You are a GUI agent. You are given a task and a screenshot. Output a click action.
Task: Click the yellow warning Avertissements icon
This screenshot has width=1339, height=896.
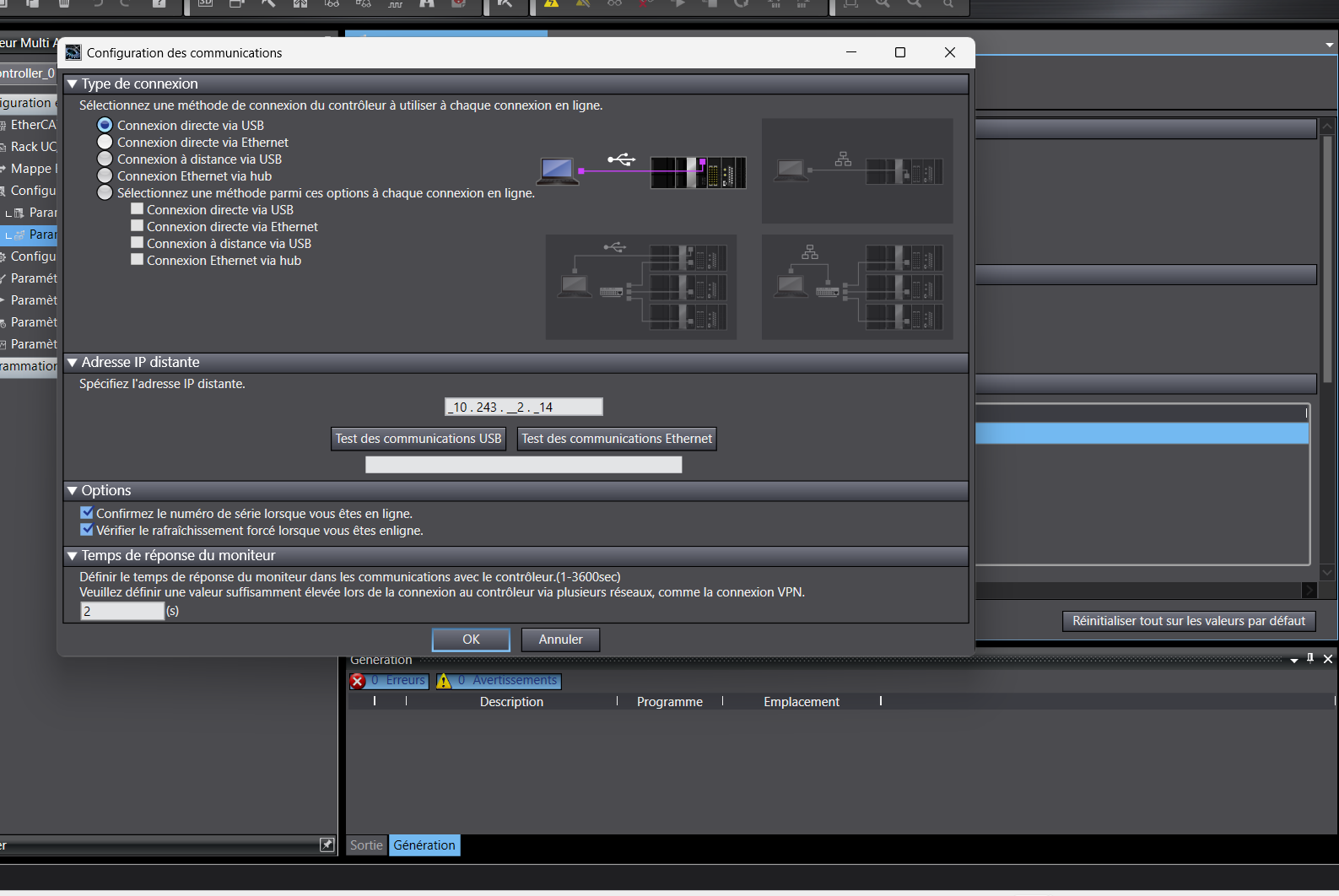pyautogui.click(x=445, y=681)
